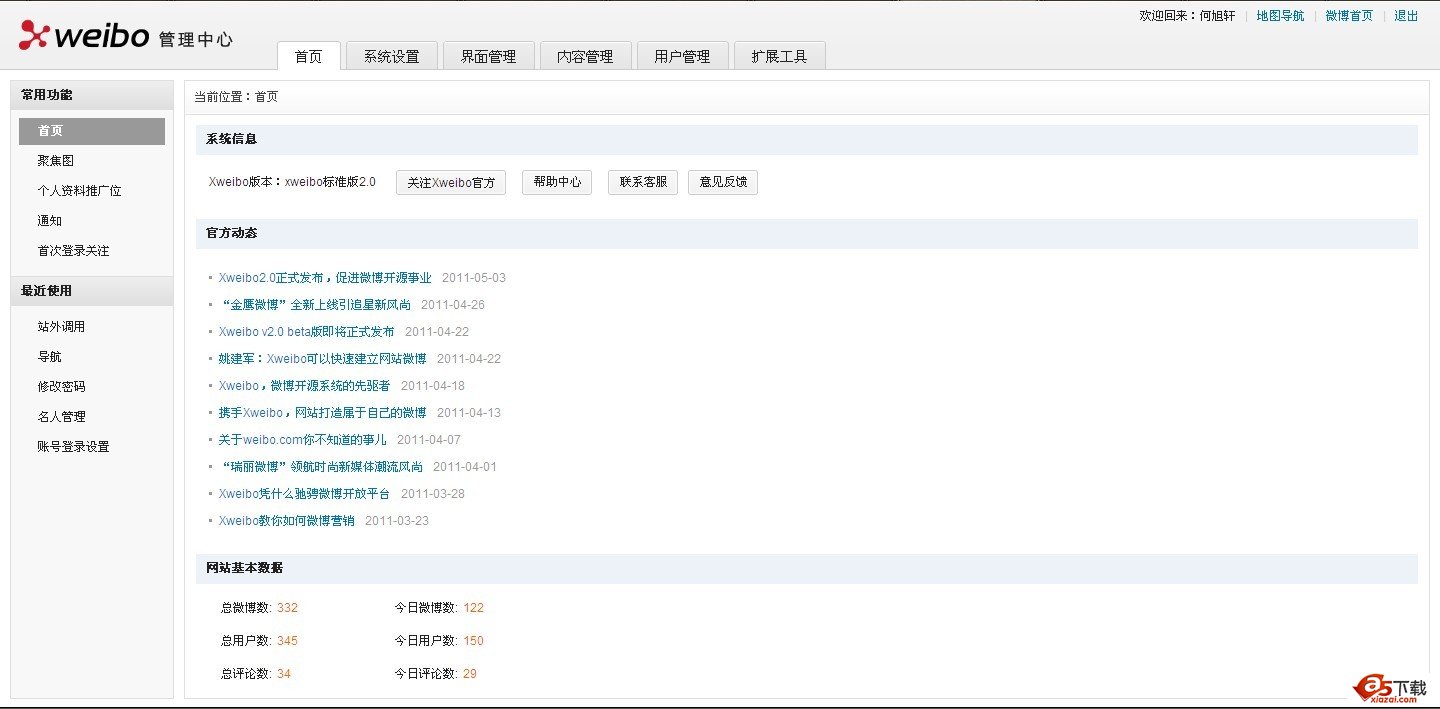Open news Xweibo2.0正式发布 article link

[325, 278]
